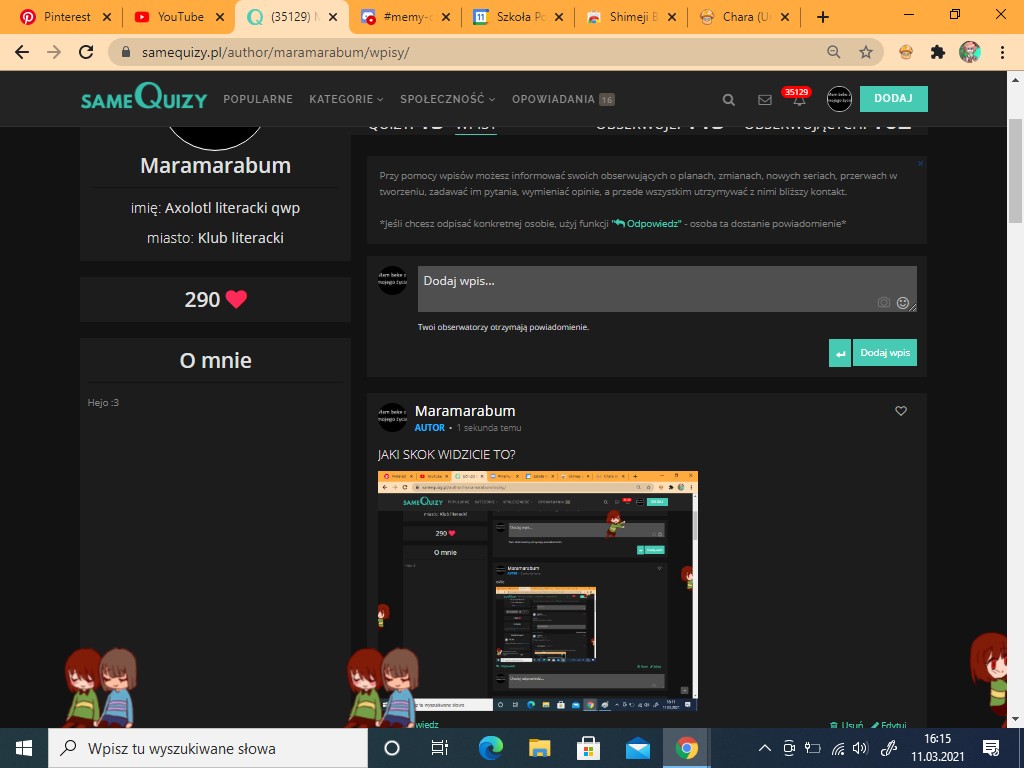Open the emoji picker smiley icon
This screenshot has height=768, width=1024.
pyautogui.click(x=903, y=302)
